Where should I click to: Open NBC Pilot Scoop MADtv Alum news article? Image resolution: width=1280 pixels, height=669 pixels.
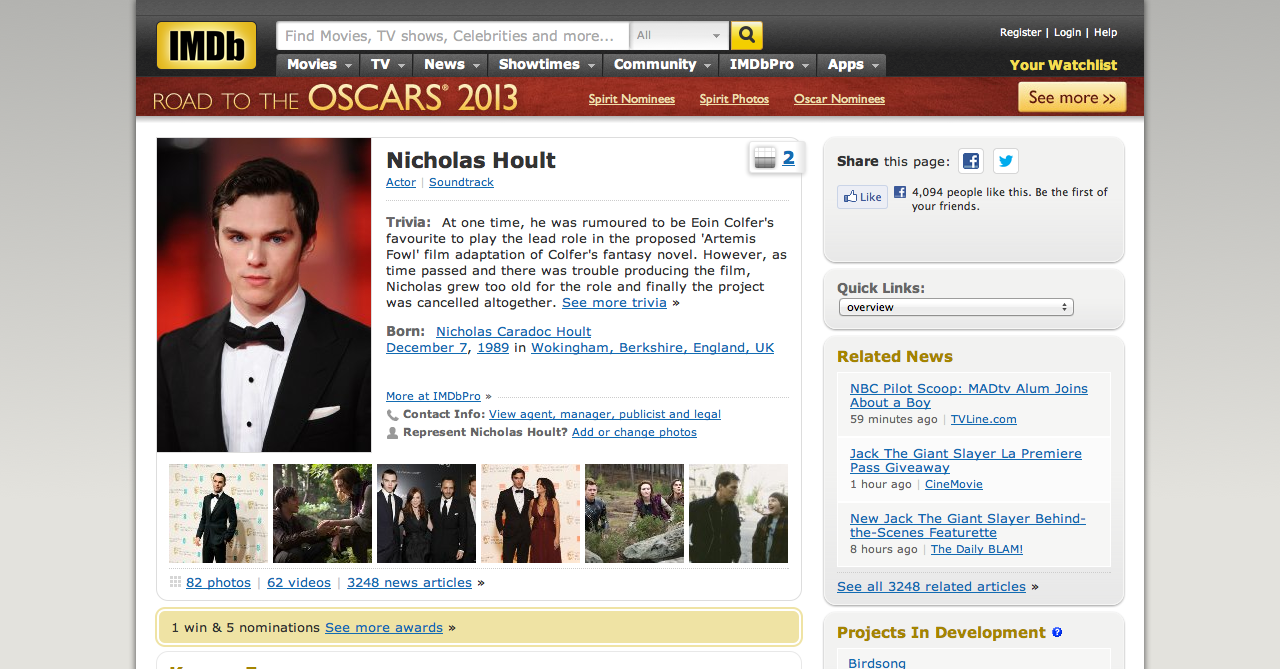[969, 395]
